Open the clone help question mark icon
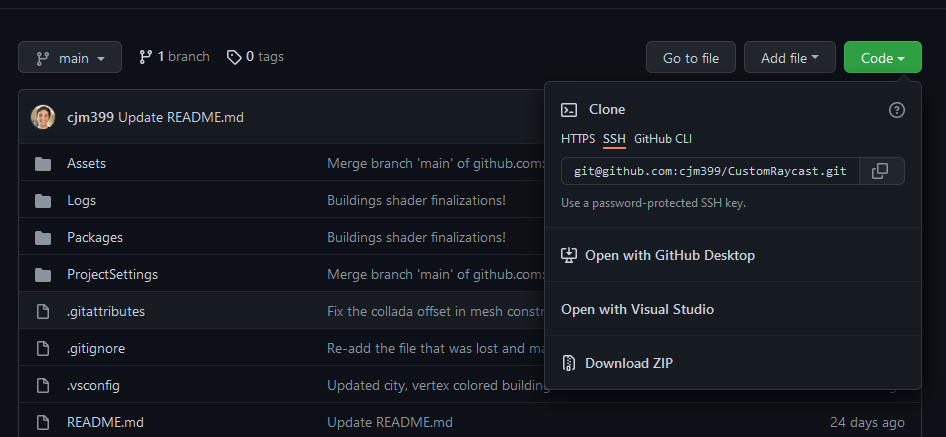 pyautogui.click(x=897, y=110)
